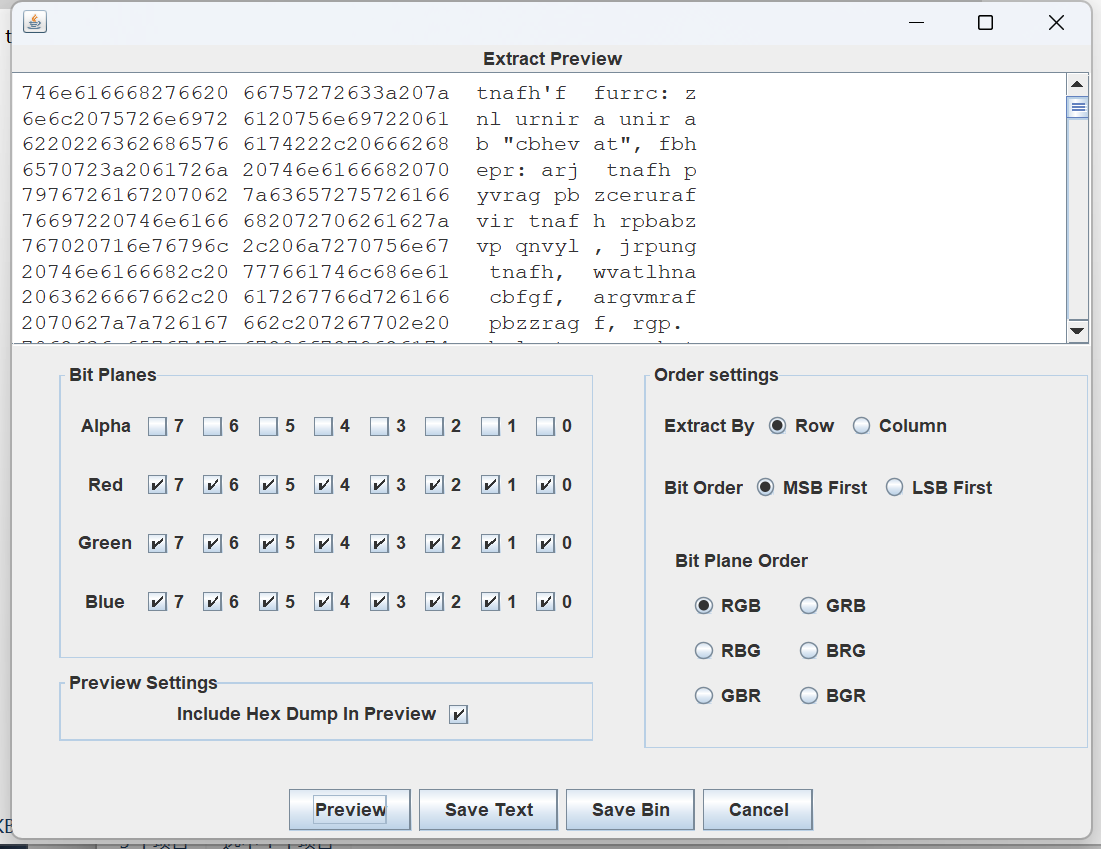Viewport: 1101px width, 849px height.
Task: Click Save Text button
Action: pos(489,810)
